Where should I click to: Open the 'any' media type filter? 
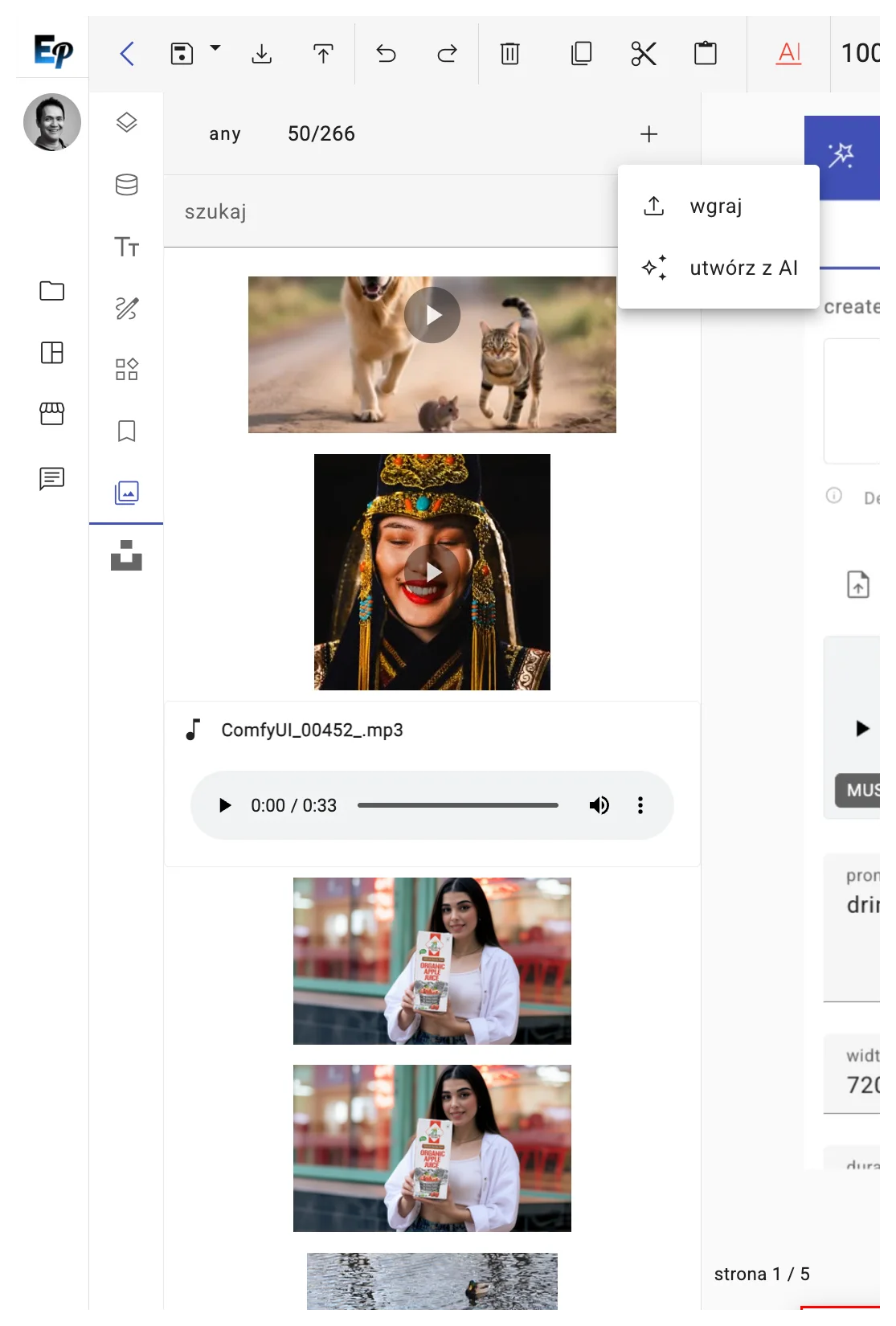[x=225, y=134]
